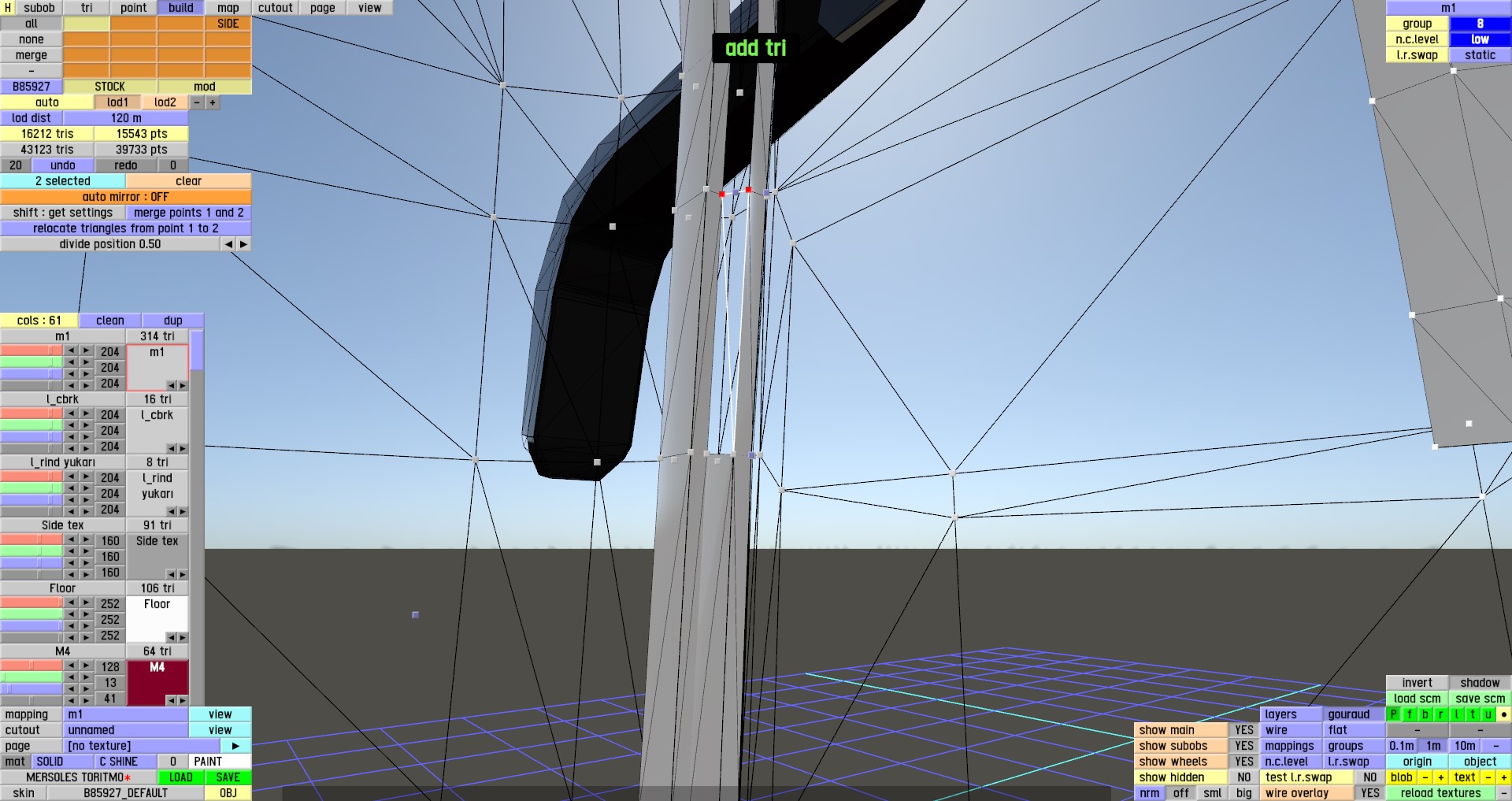
Task: Click the black dot view button
Action: pos(1504,714)
